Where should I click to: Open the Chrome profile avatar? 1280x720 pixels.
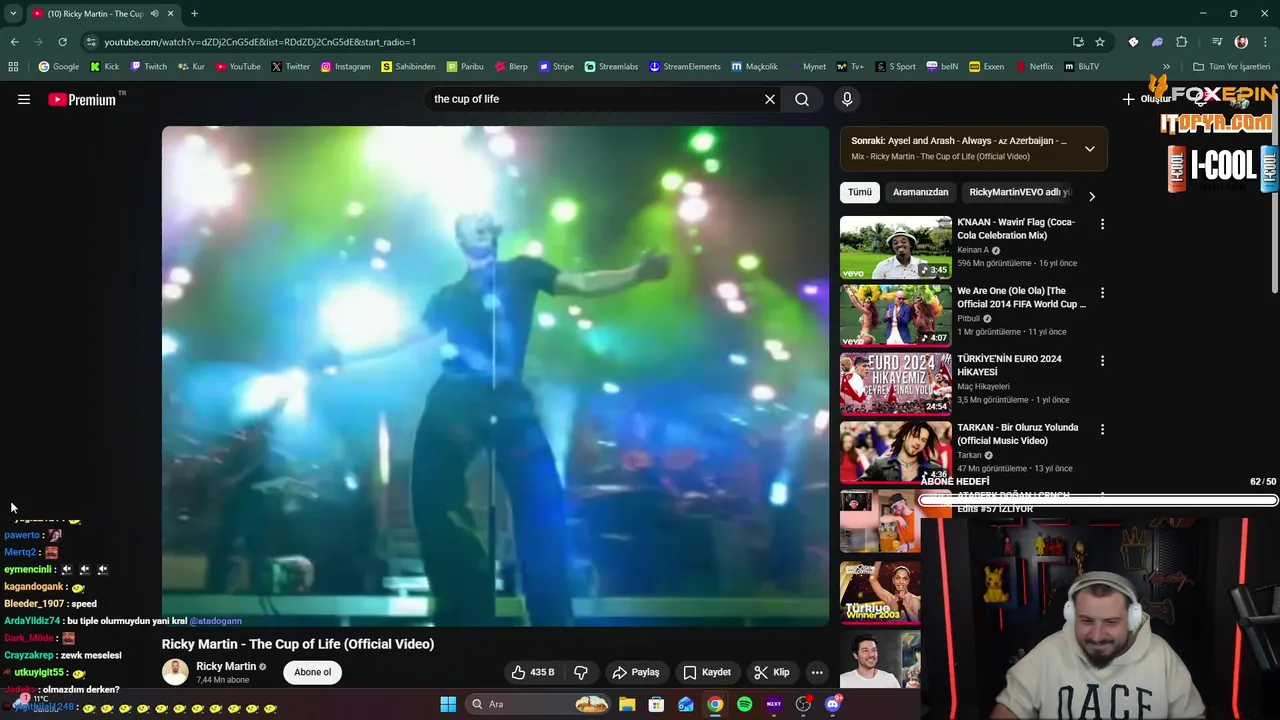[x=1241, y=42]
